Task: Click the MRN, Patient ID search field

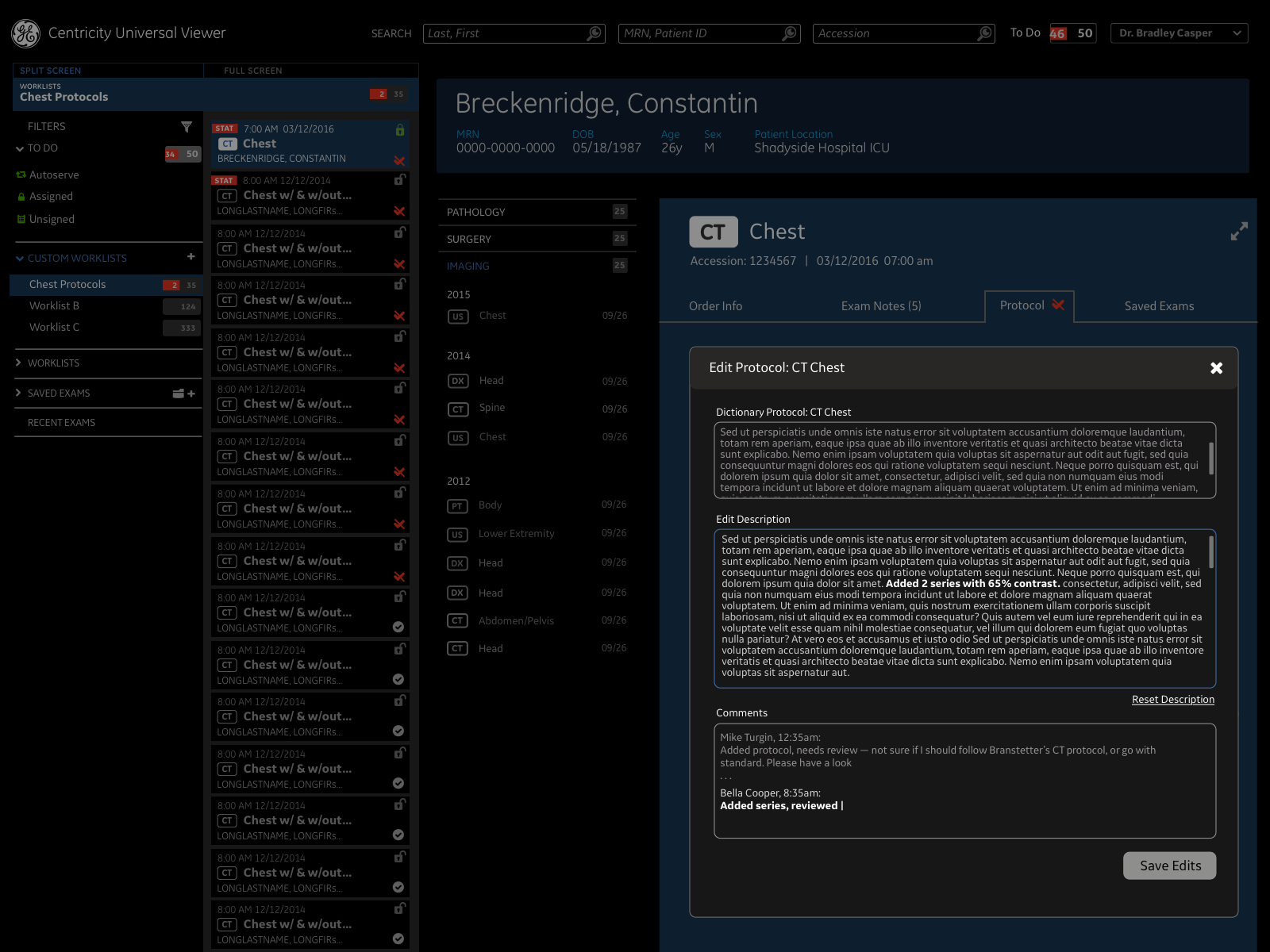Action: pyautogui.click(x=709, y=33)
